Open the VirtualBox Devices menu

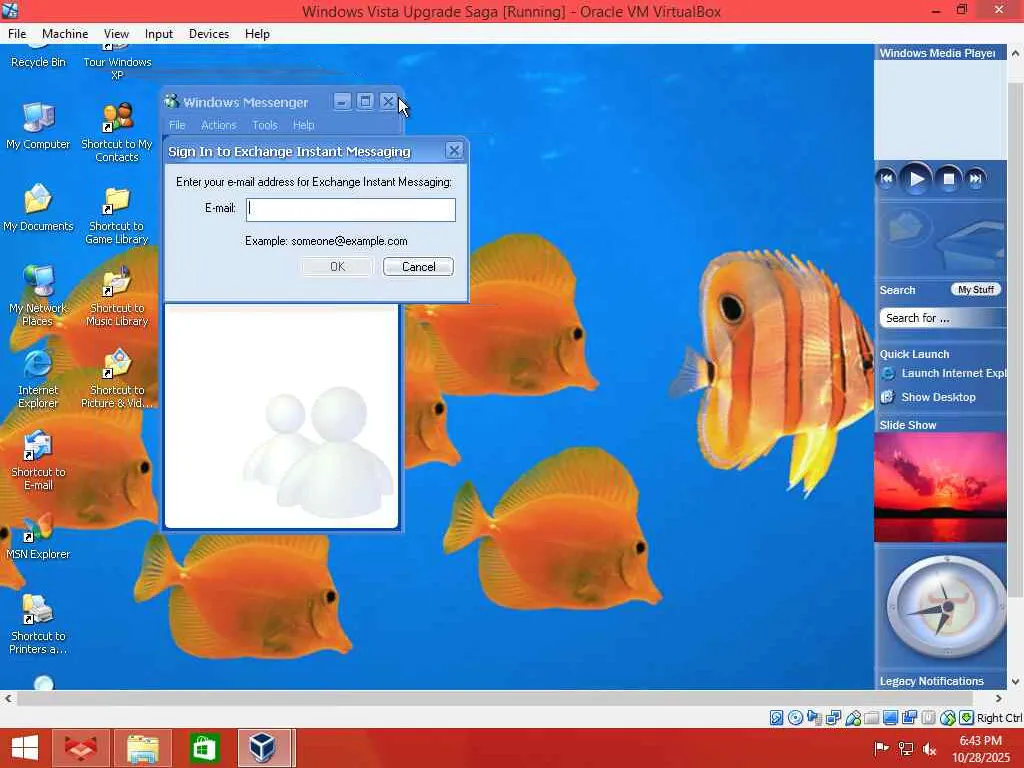pos(209,34)
